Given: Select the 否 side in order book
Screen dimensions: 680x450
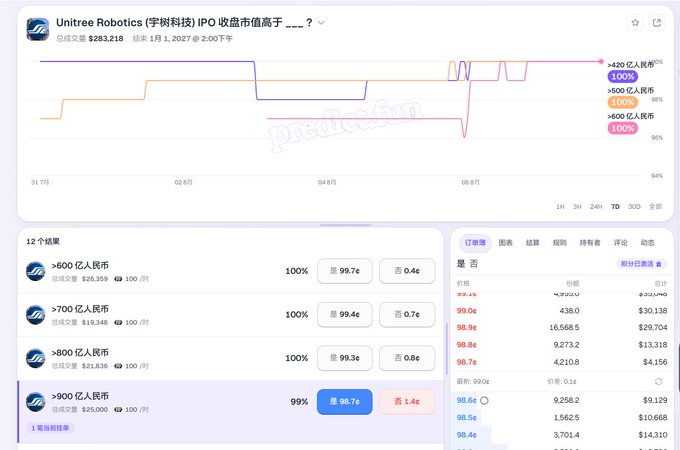Looking at the screenshot, I should (474, 264).
